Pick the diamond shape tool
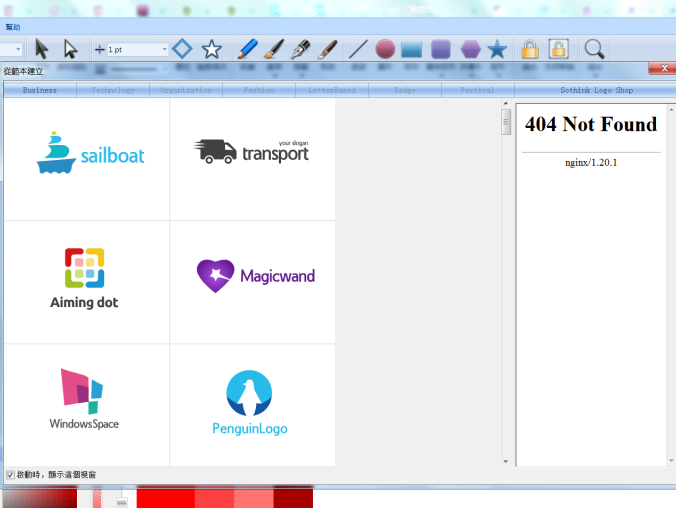Image resolution: width=676 pixels, height=508 pixels. (x=182, y=49)
